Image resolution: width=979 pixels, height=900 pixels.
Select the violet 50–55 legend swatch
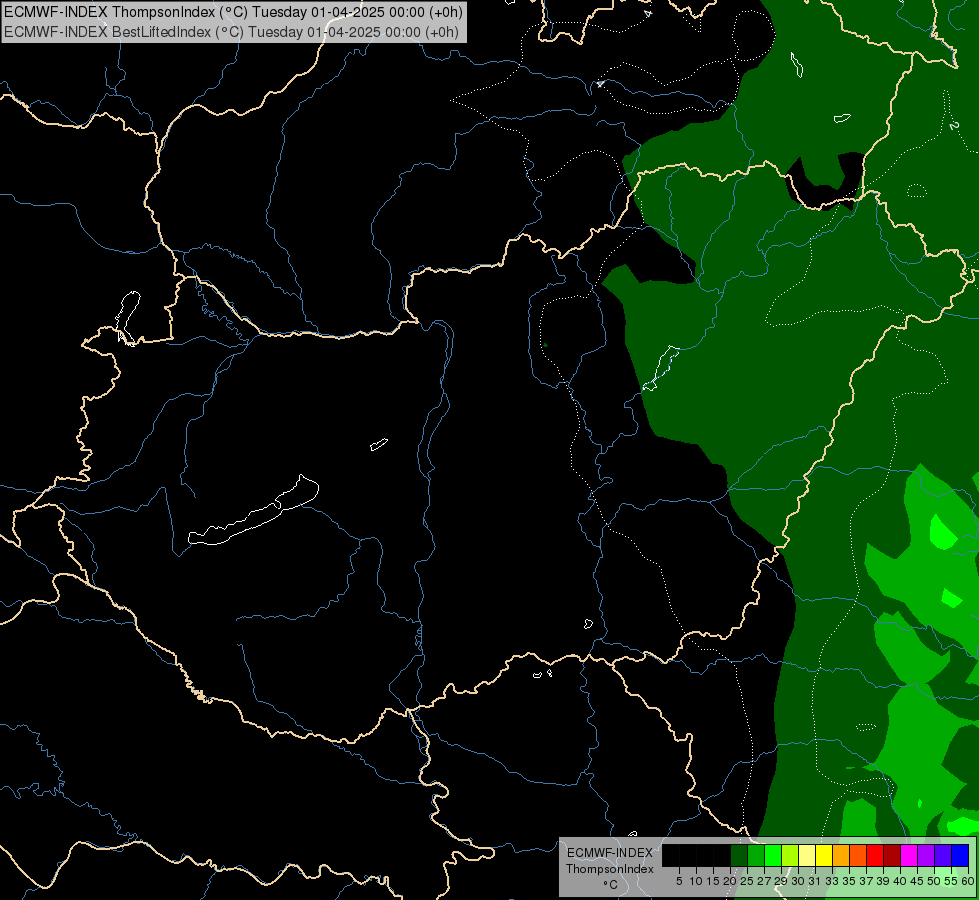[x=943, y=855]
